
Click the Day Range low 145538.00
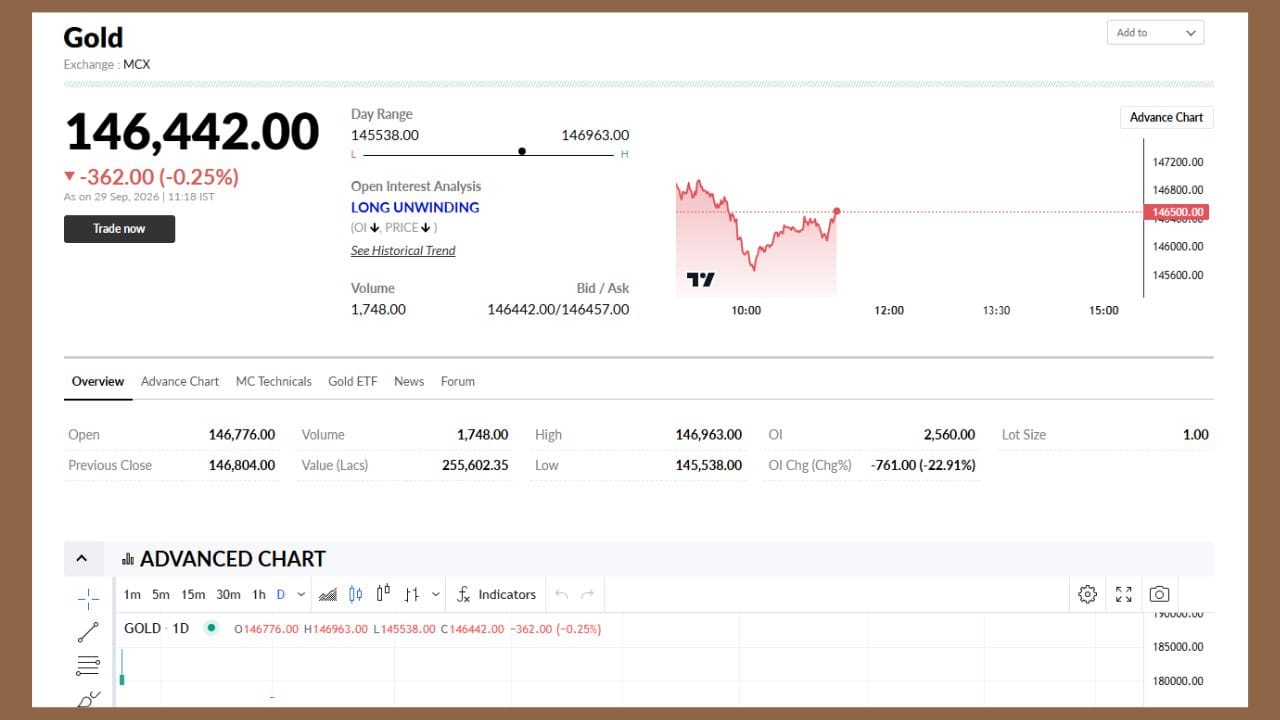tap(385, 135)
